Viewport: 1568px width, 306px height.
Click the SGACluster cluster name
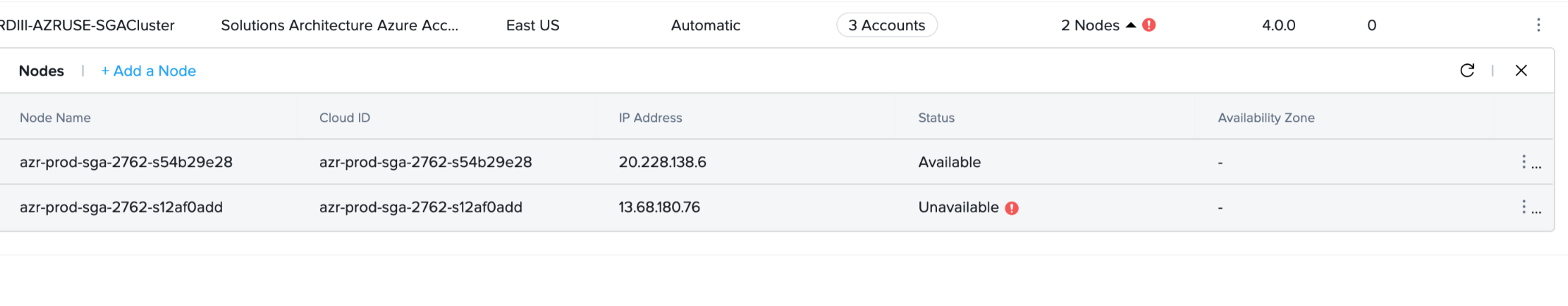(x=88, y=26)
